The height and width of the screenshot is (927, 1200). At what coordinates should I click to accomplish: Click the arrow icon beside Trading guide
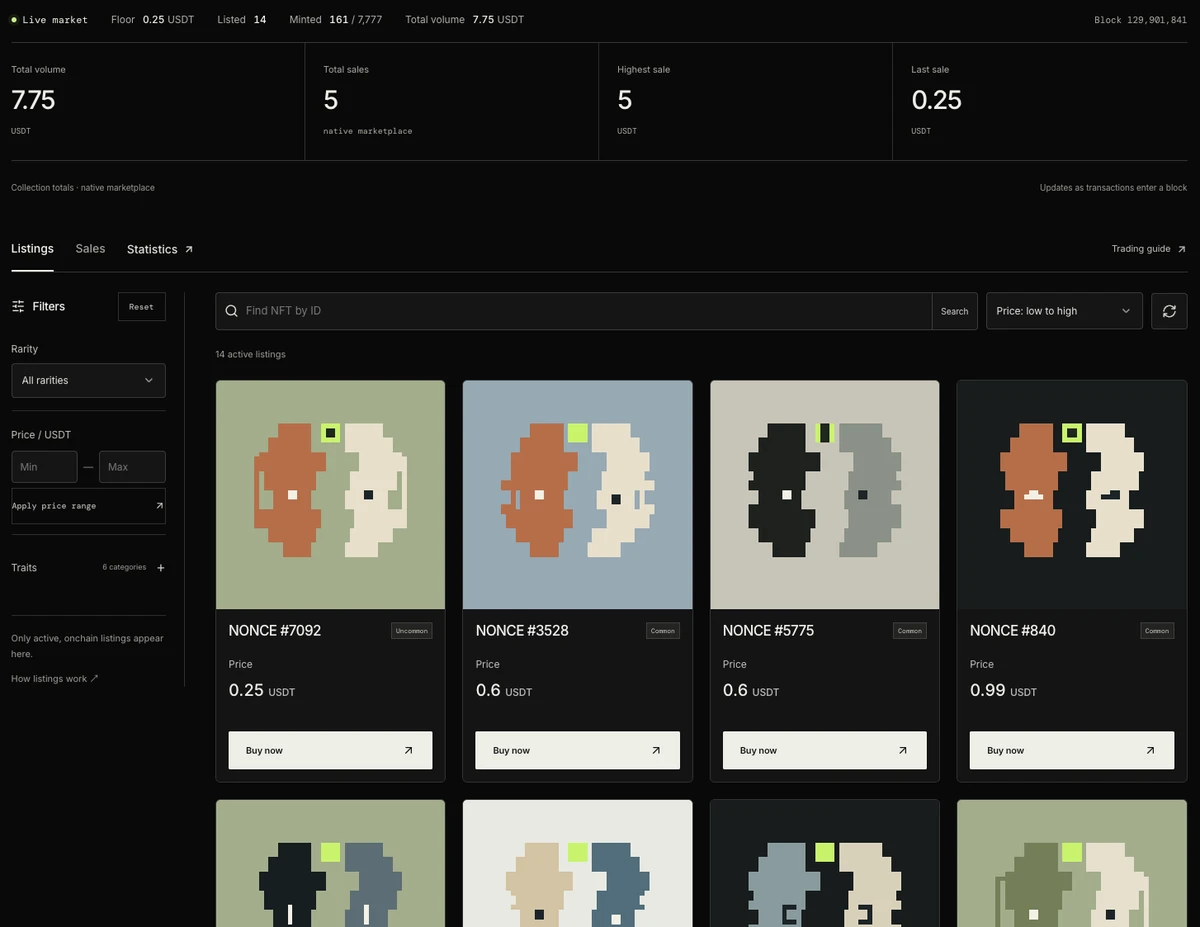1181,249
